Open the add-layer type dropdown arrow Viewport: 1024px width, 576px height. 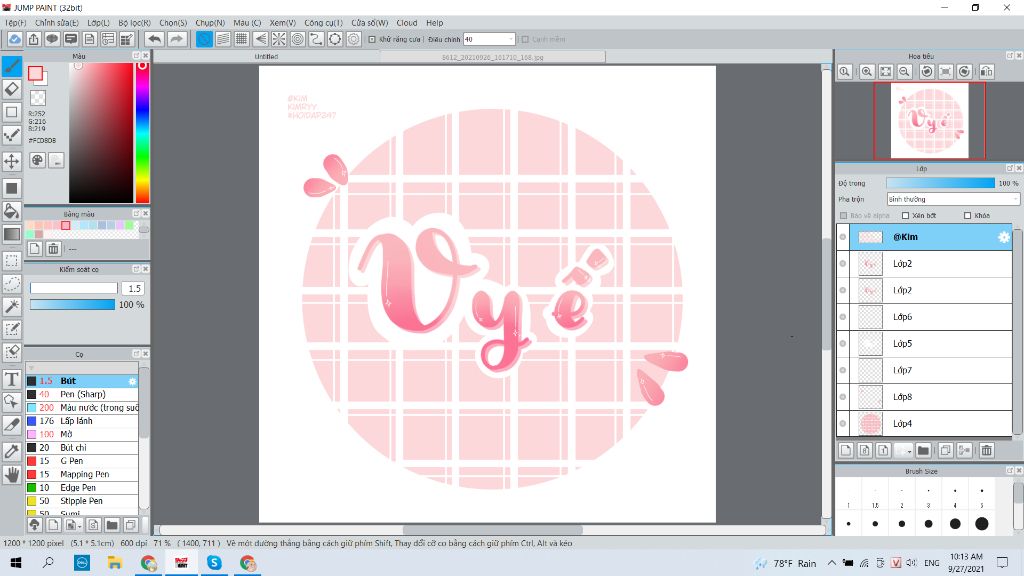coord(909,451)
